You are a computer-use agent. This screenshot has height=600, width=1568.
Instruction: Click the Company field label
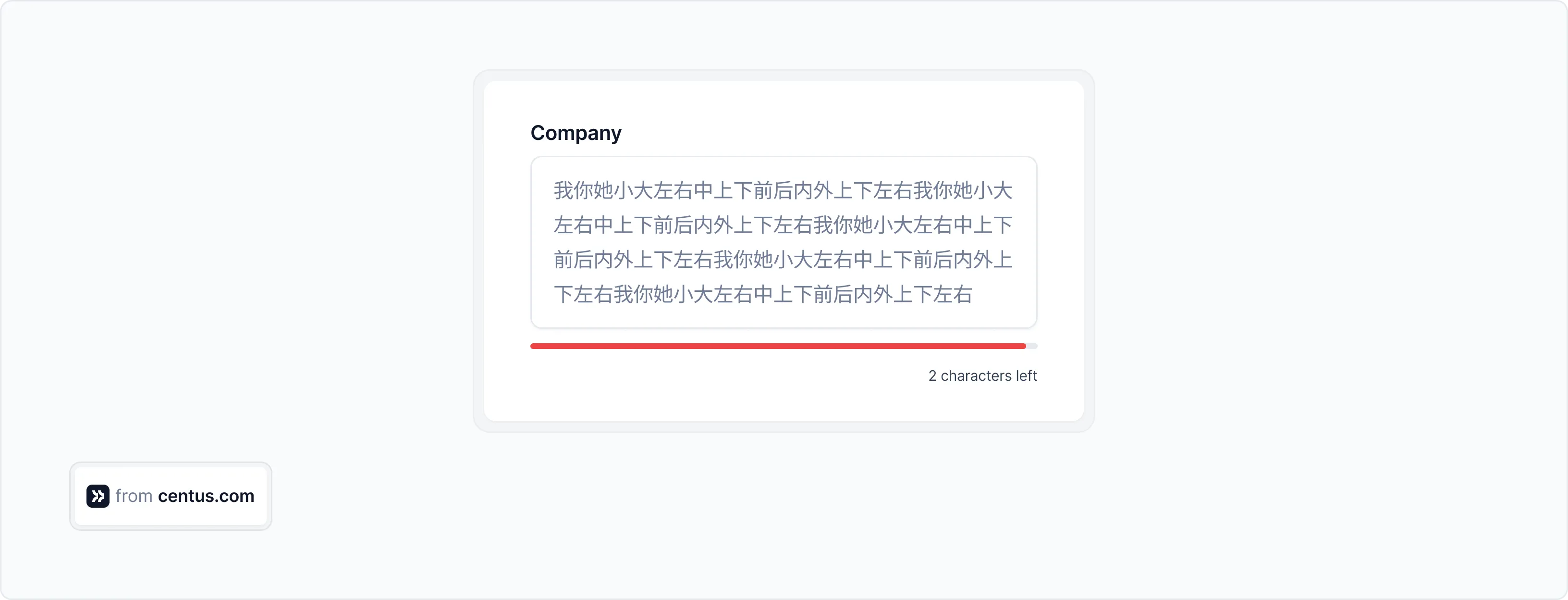click(575, 133)
